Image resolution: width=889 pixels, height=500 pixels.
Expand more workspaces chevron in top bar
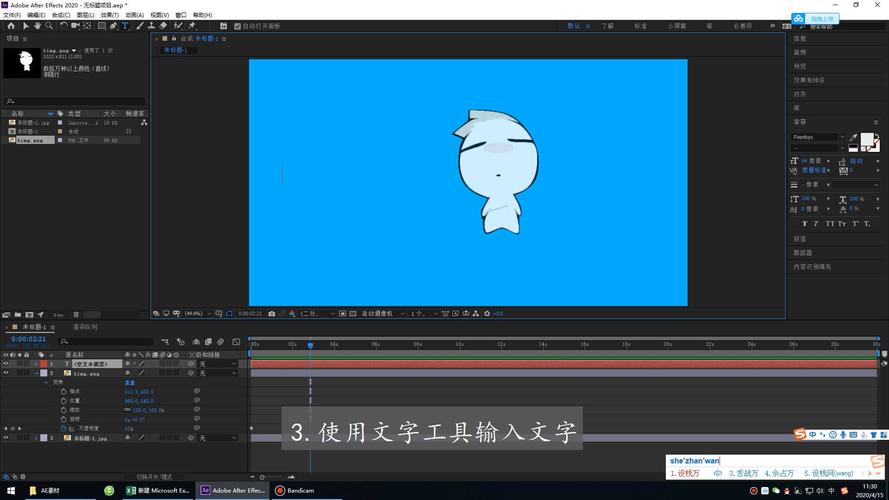tap(772, 26)
